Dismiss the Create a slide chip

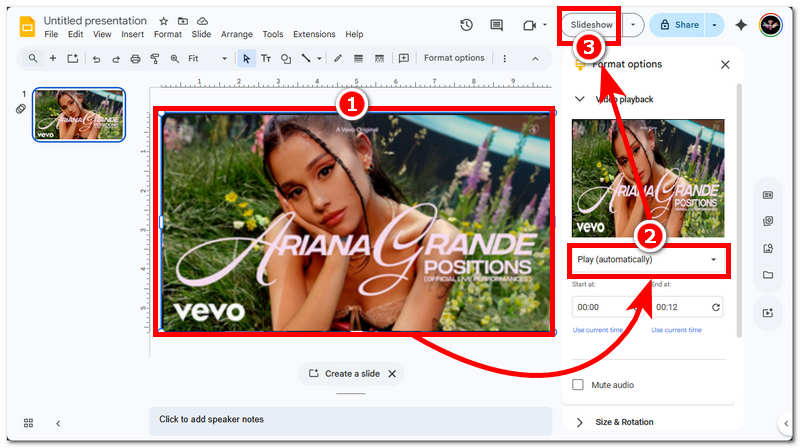pyautogui.click(x=392, y=374)
